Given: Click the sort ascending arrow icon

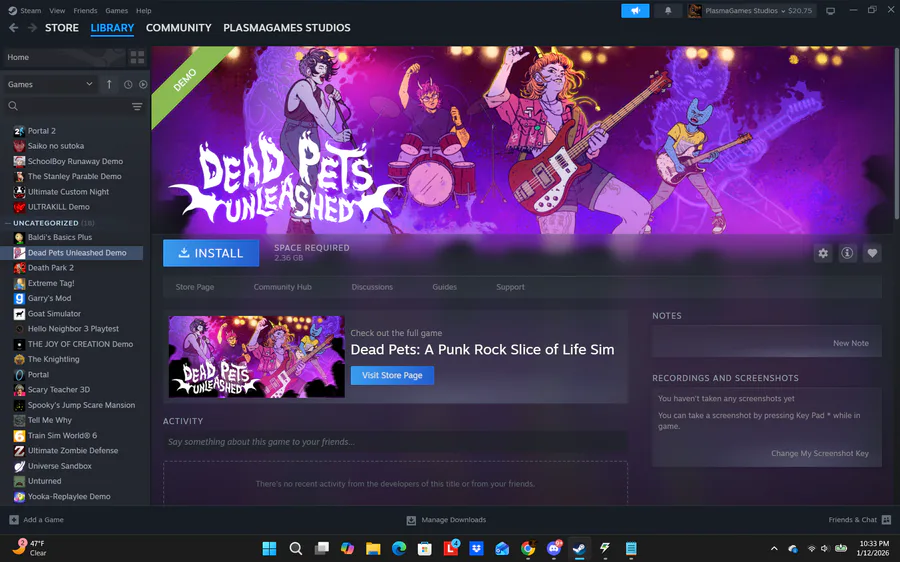Looking at the screenshot, I should pos(109,84).
